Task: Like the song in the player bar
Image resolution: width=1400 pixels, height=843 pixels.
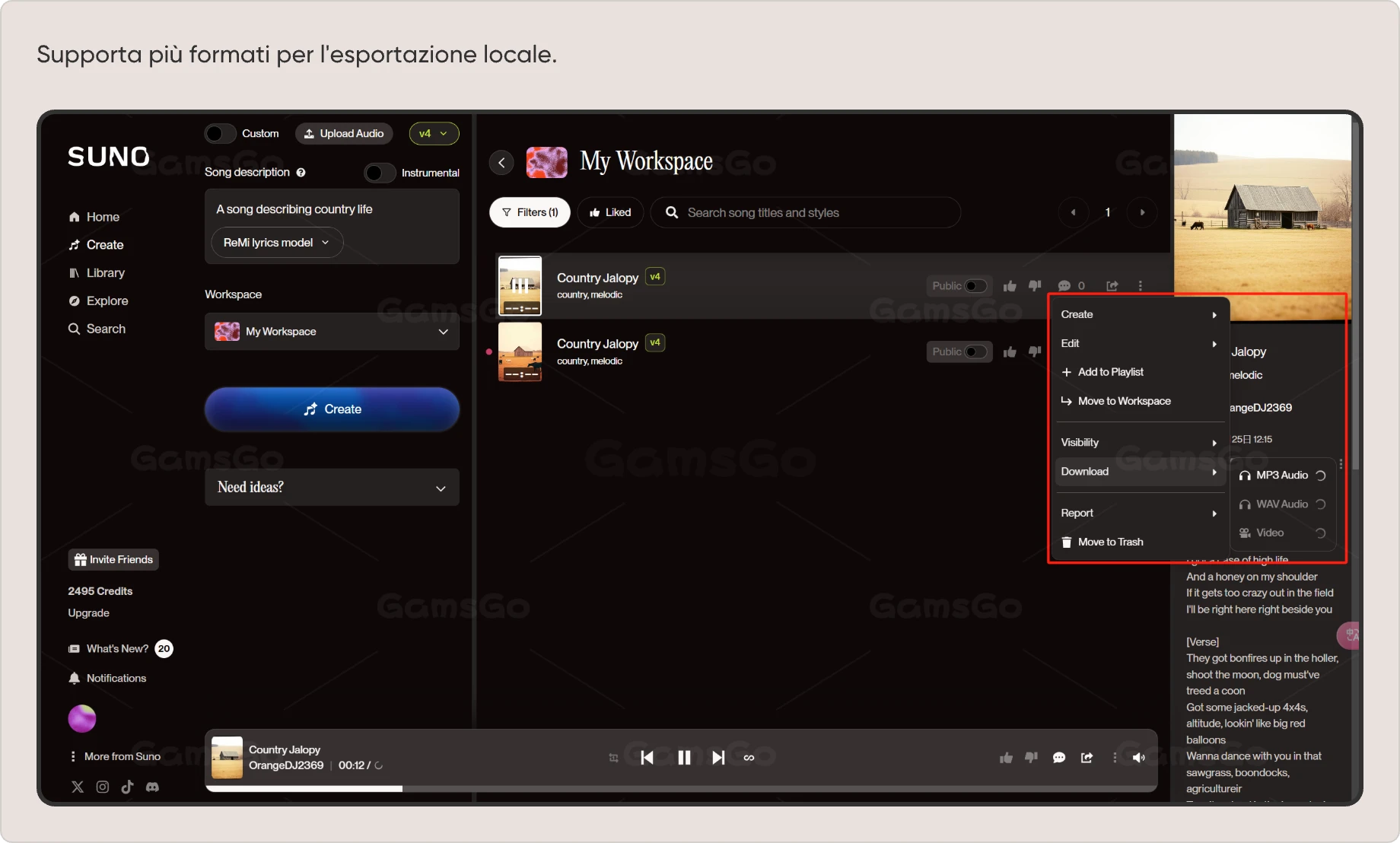Action: pos(1006,757)
